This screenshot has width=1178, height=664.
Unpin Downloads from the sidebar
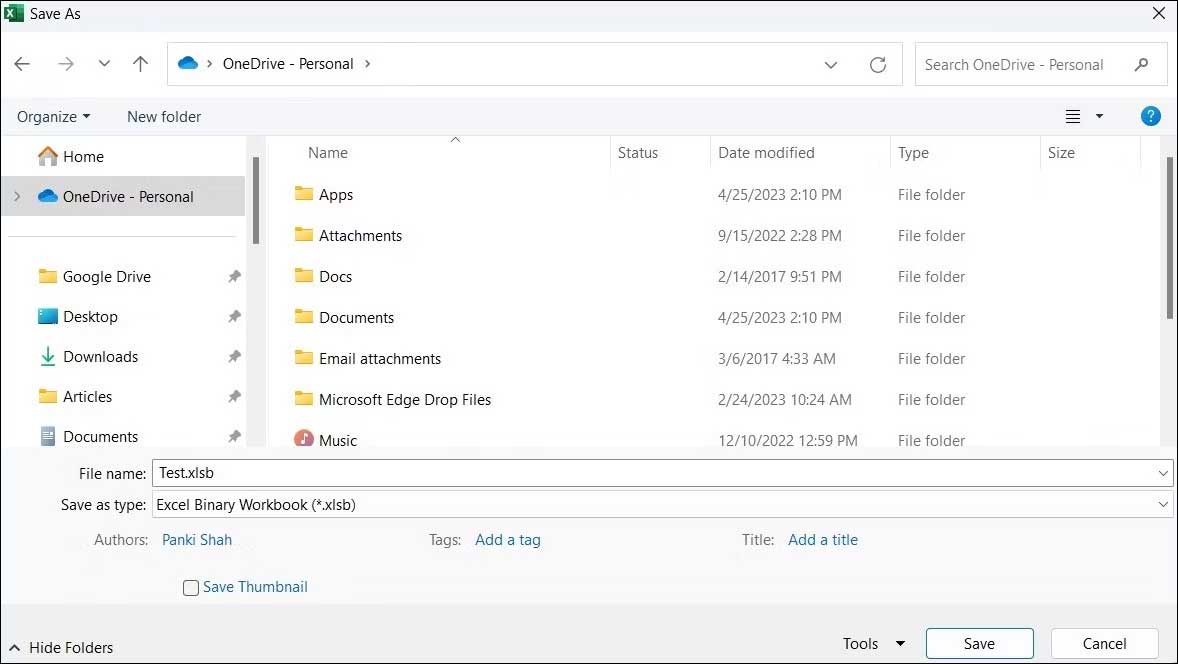(x=234, y=356)
